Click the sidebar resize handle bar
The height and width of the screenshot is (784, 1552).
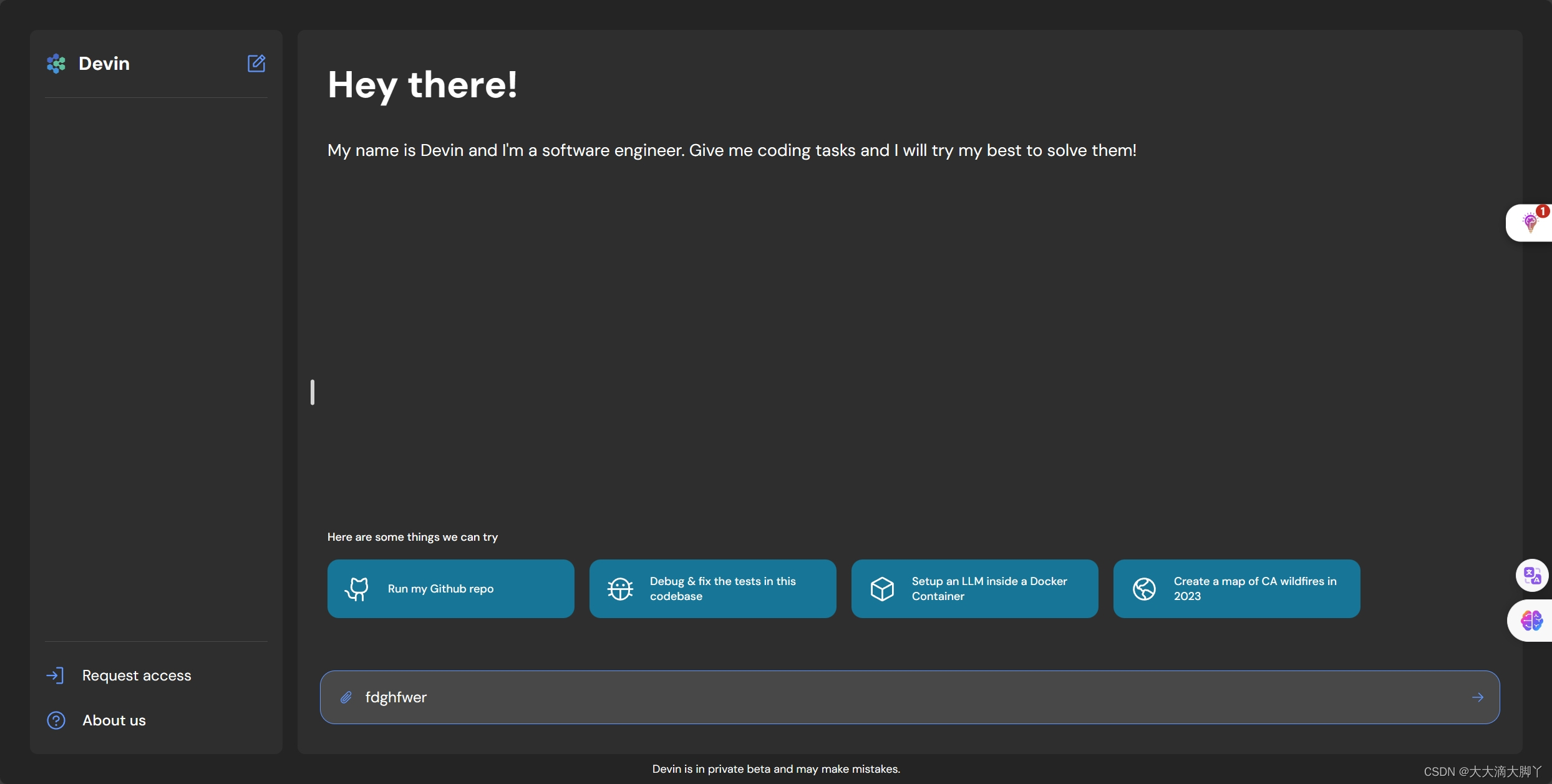point(313,392)
